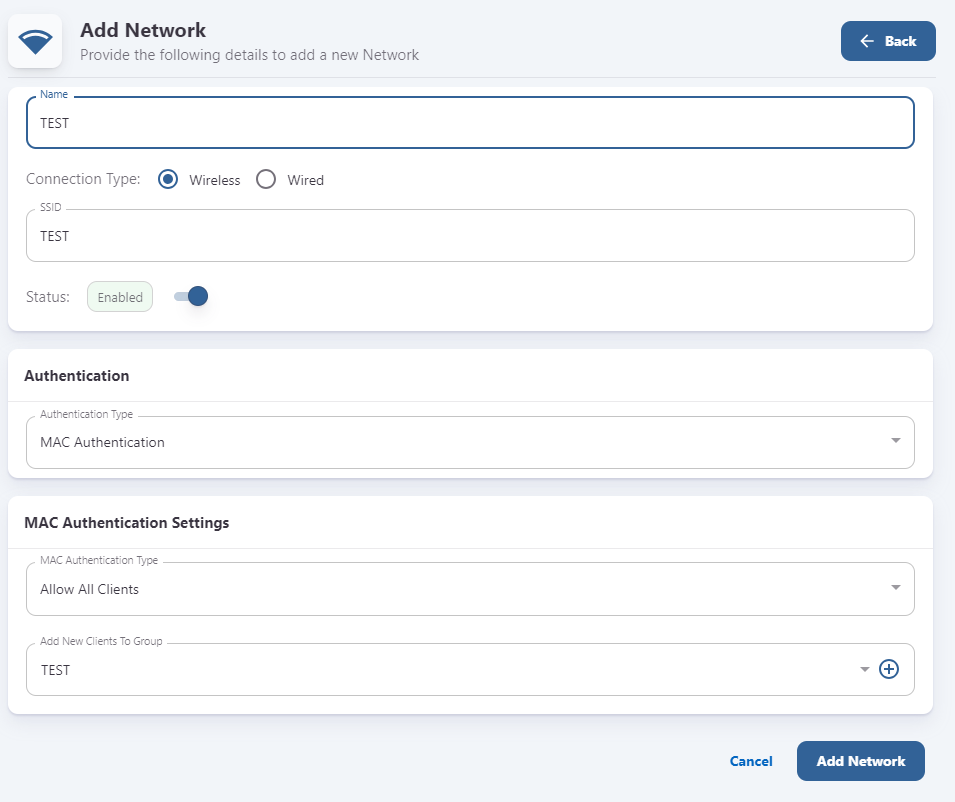Click the Wi-Fi network icon in the header
This screenshot has width=955, height=802.
point(35,41)
